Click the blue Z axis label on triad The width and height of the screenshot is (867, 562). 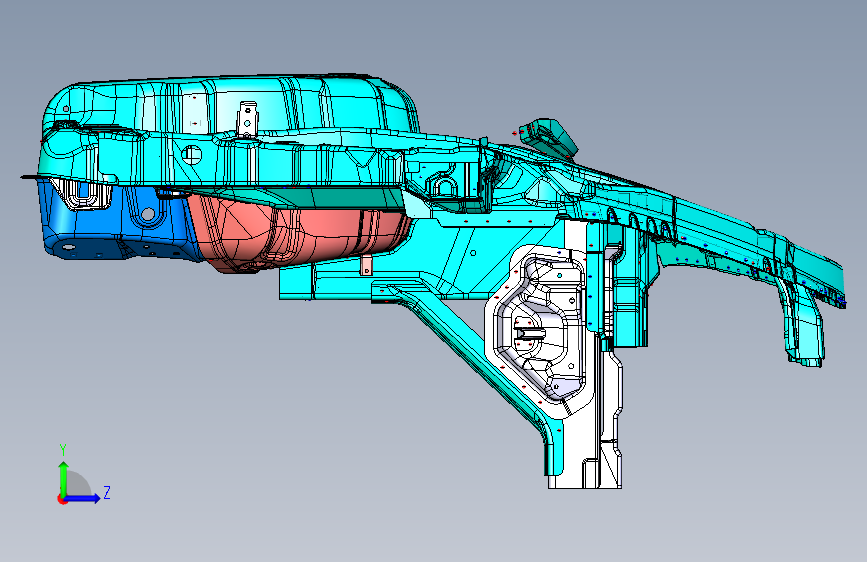[x=107, y=492]
